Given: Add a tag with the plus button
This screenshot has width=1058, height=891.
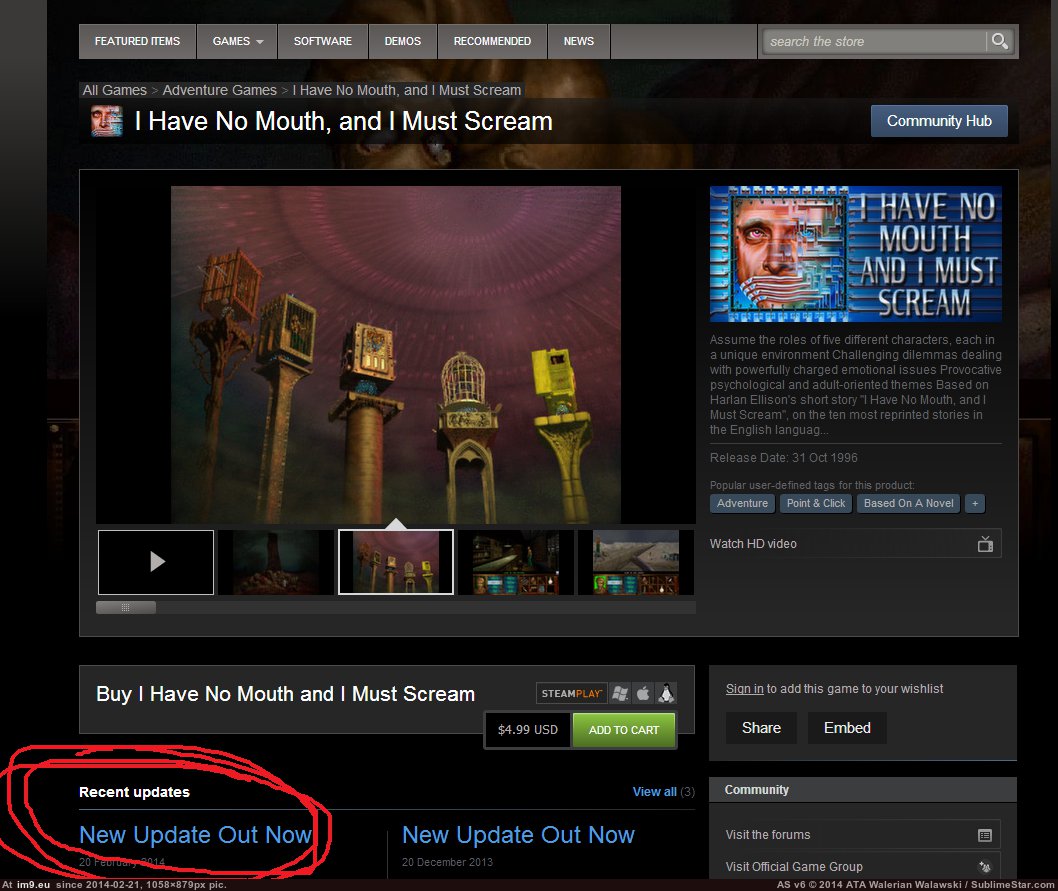Looking at the screenshot, I should [975, 504].
